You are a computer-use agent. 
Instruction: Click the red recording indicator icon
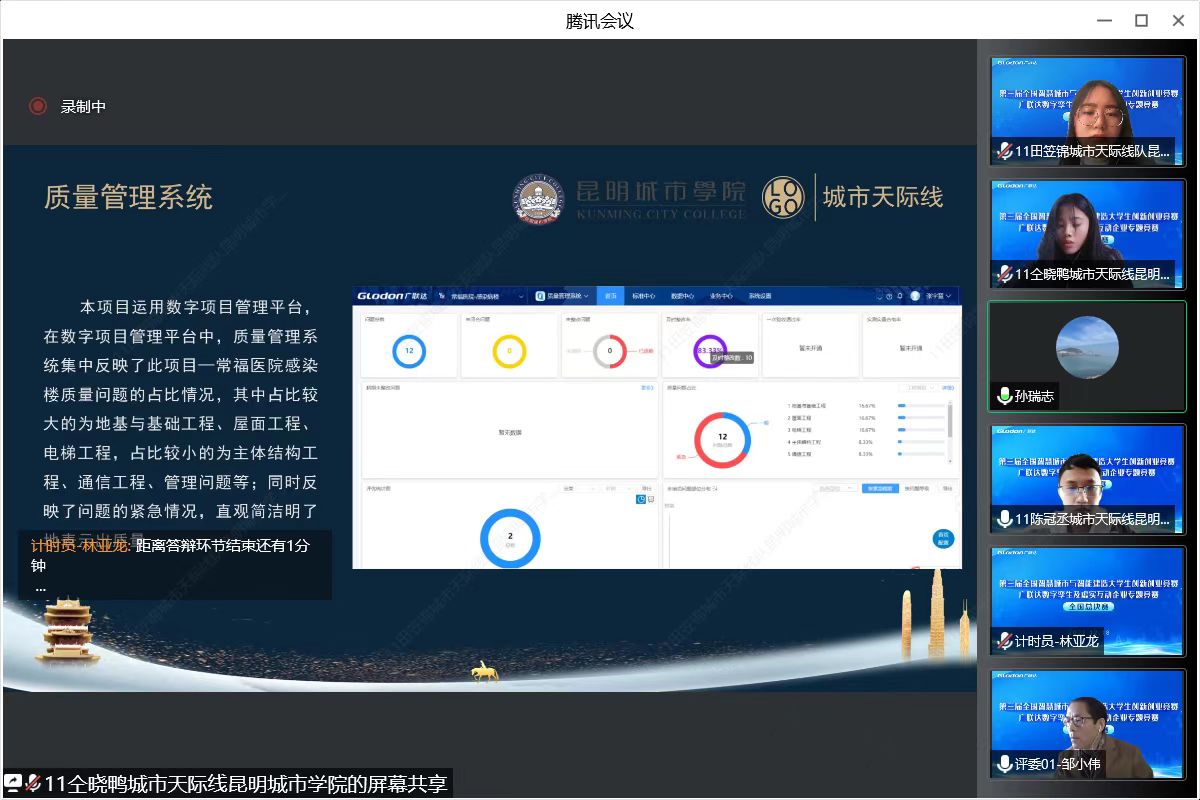pyautogui.click(x=38, y=106)
